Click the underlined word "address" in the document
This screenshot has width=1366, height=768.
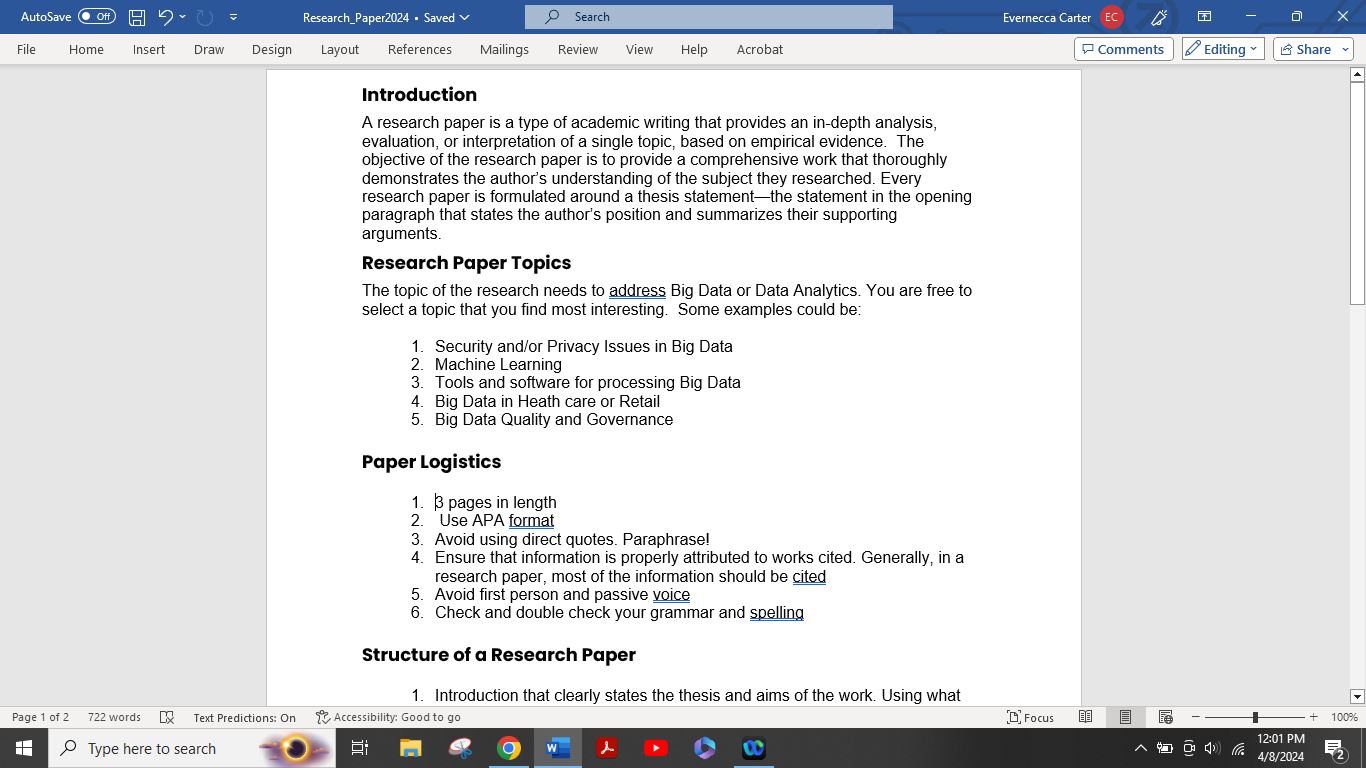click(637, 291)
